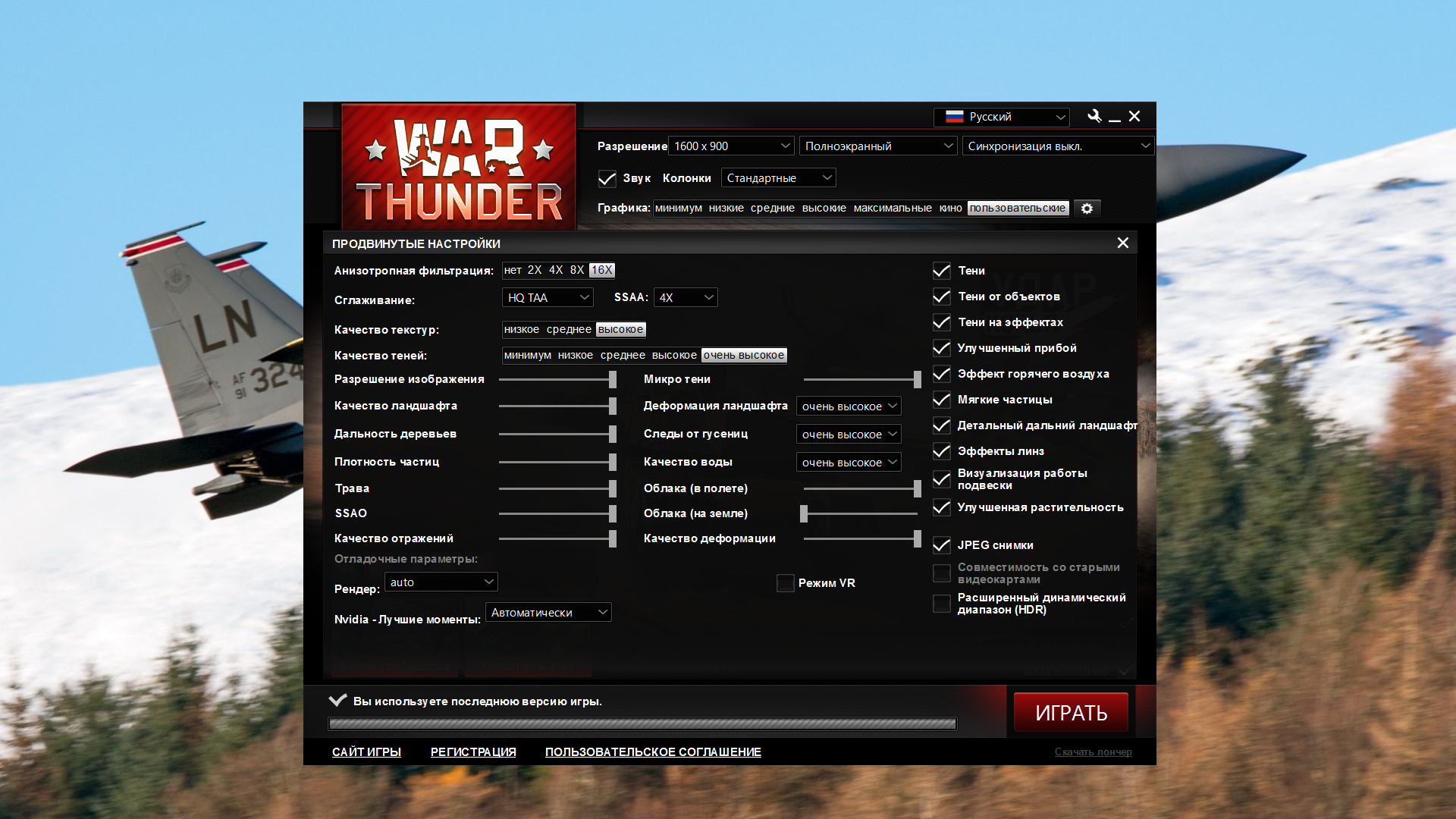
Task: Open resolution dropdown 1600 x 900
Action: tap(731, 146)
